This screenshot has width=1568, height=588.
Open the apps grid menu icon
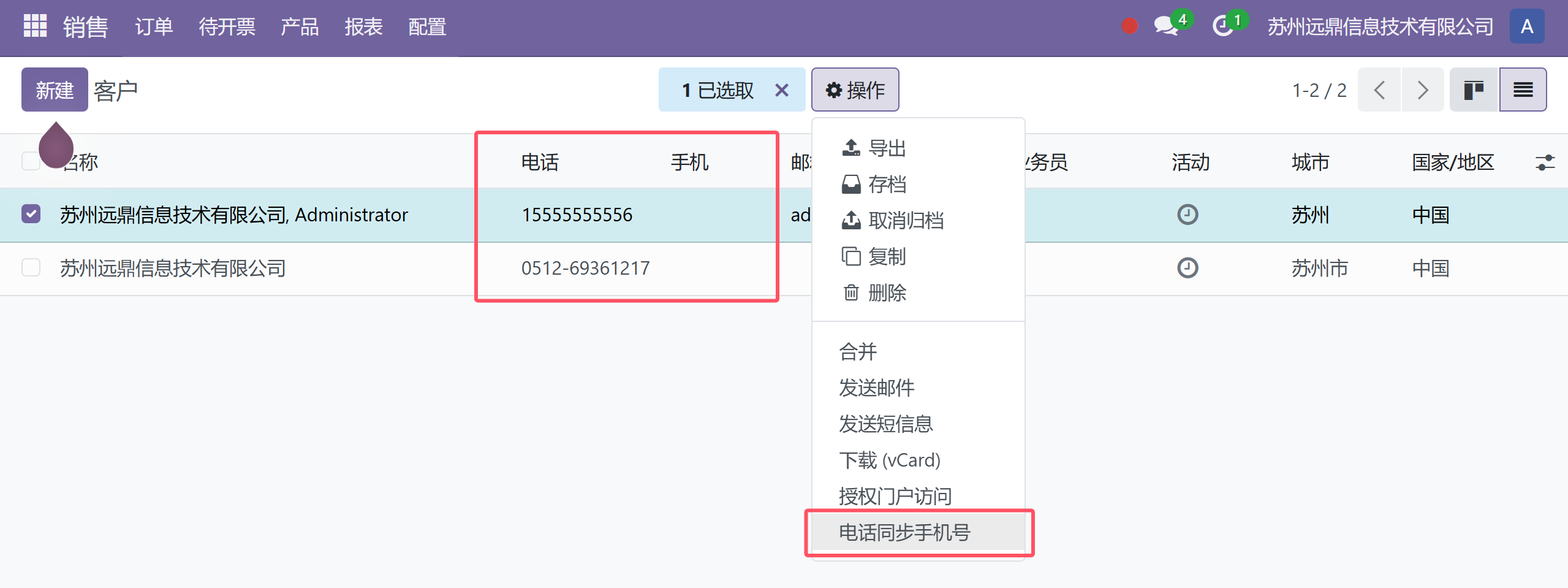(x=35, y=26)
